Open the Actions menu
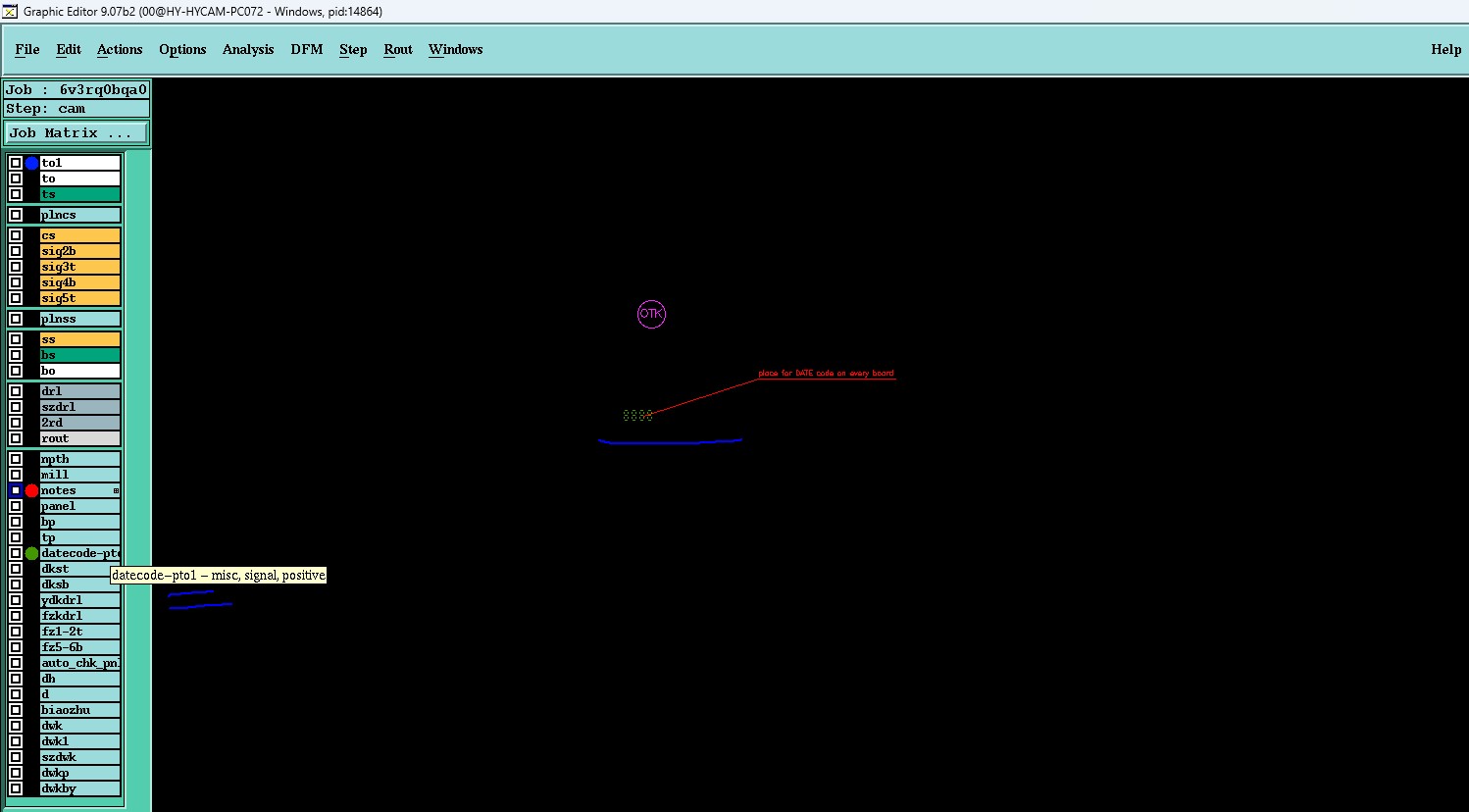 point(120,49)
